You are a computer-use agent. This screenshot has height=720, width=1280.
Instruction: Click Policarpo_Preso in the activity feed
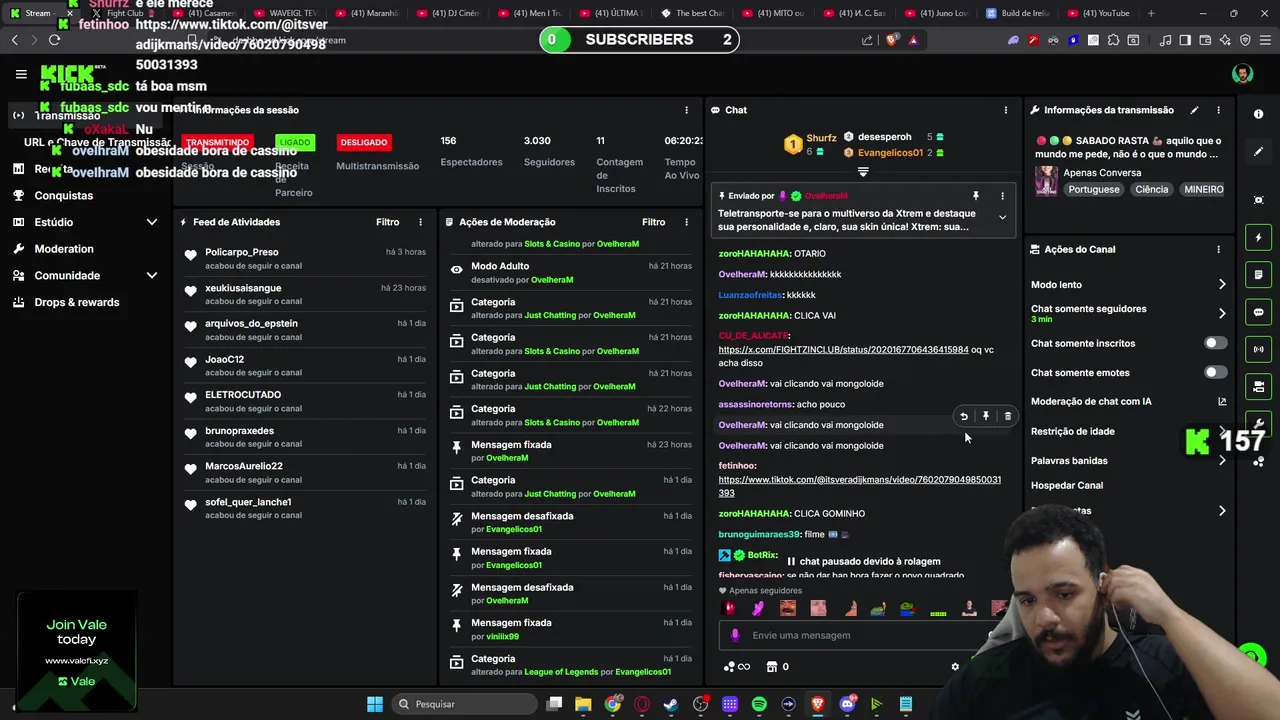pos(242,252)
